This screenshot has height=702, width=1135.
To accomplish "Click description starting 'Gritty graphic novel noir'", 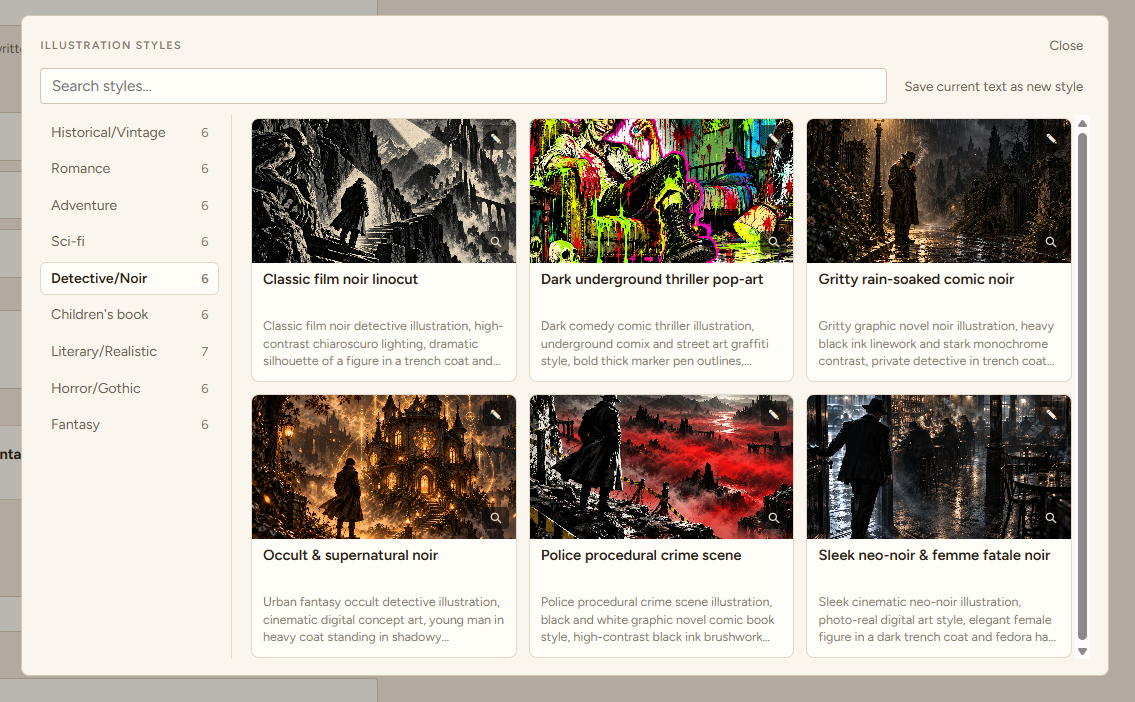I will pos(937,344).
